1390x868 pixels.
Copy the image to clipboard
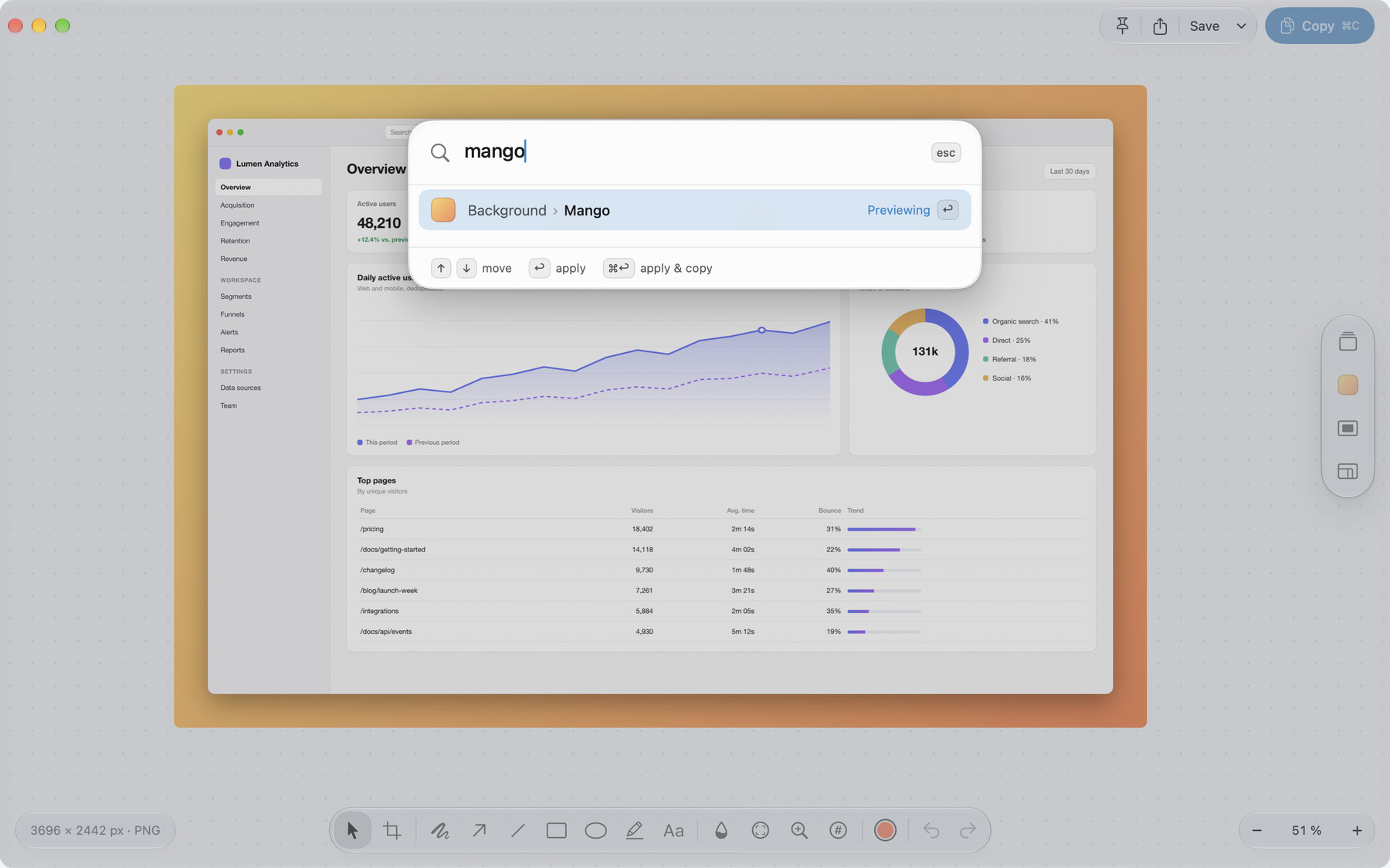coord(1319,25)
